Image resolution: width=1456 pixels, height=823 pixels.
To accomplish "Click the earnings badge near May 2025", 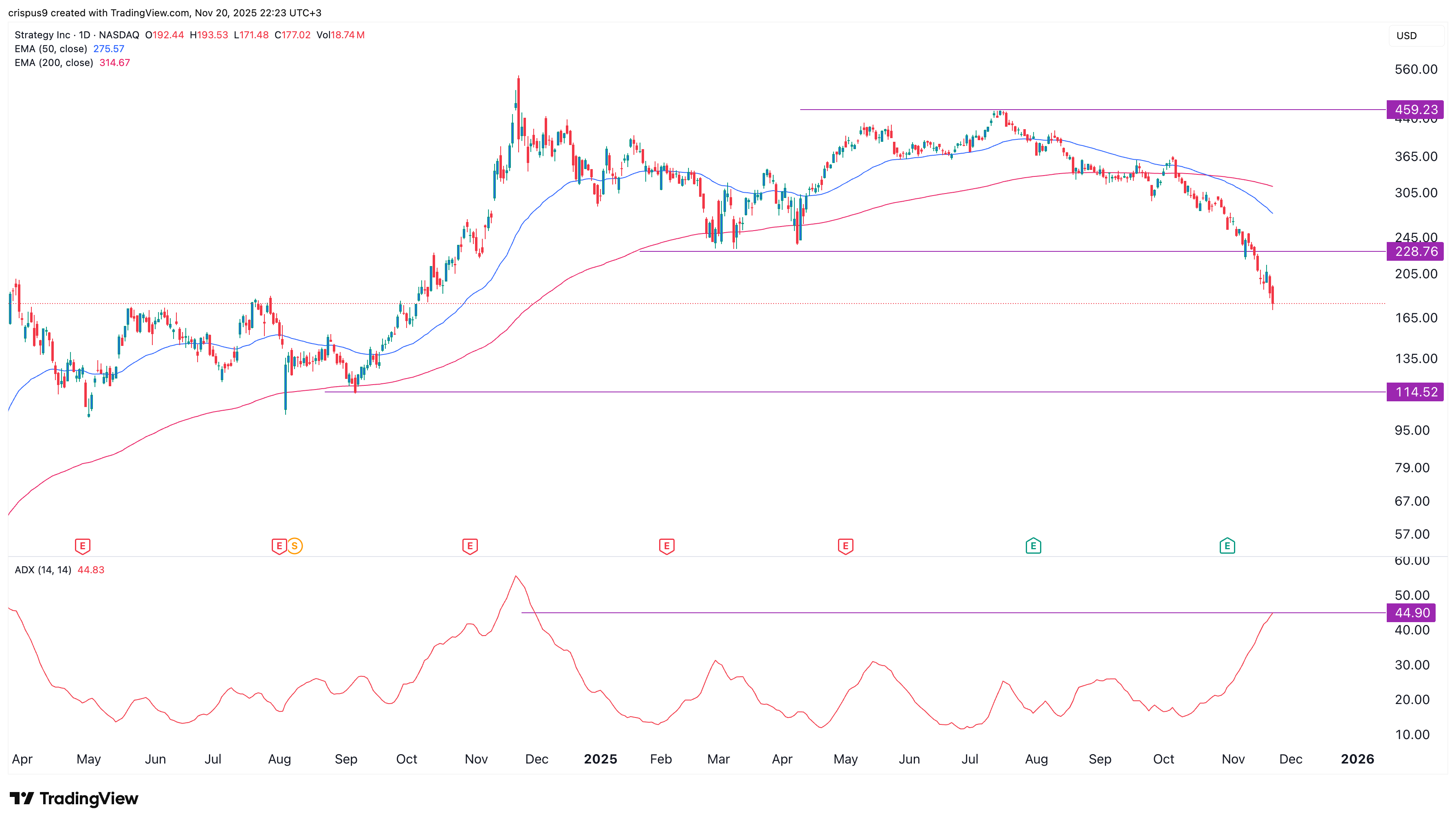I will [845, 546].
